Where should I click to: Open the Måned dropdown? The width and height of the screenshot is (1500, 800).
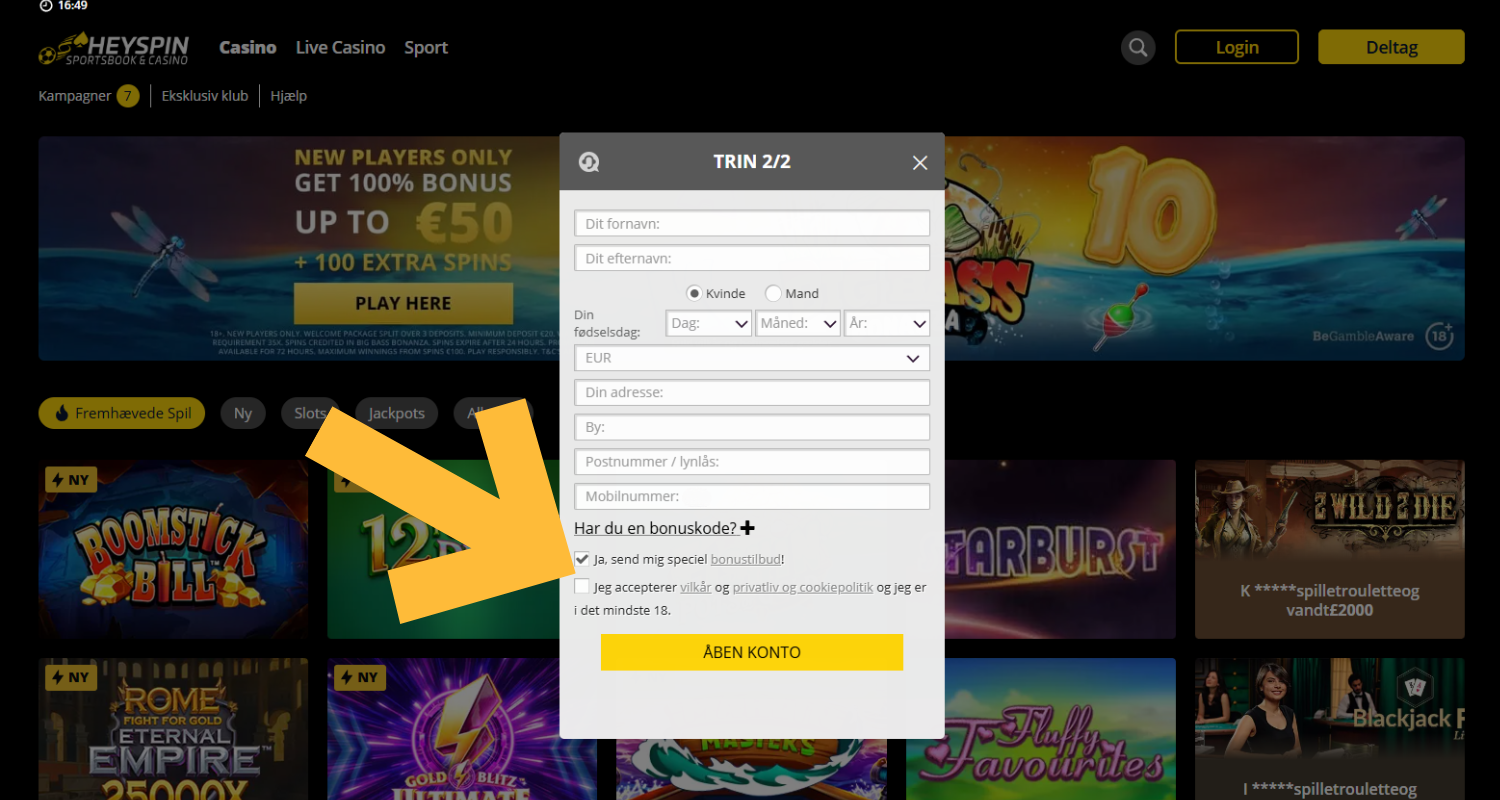[x=798, y=323]
